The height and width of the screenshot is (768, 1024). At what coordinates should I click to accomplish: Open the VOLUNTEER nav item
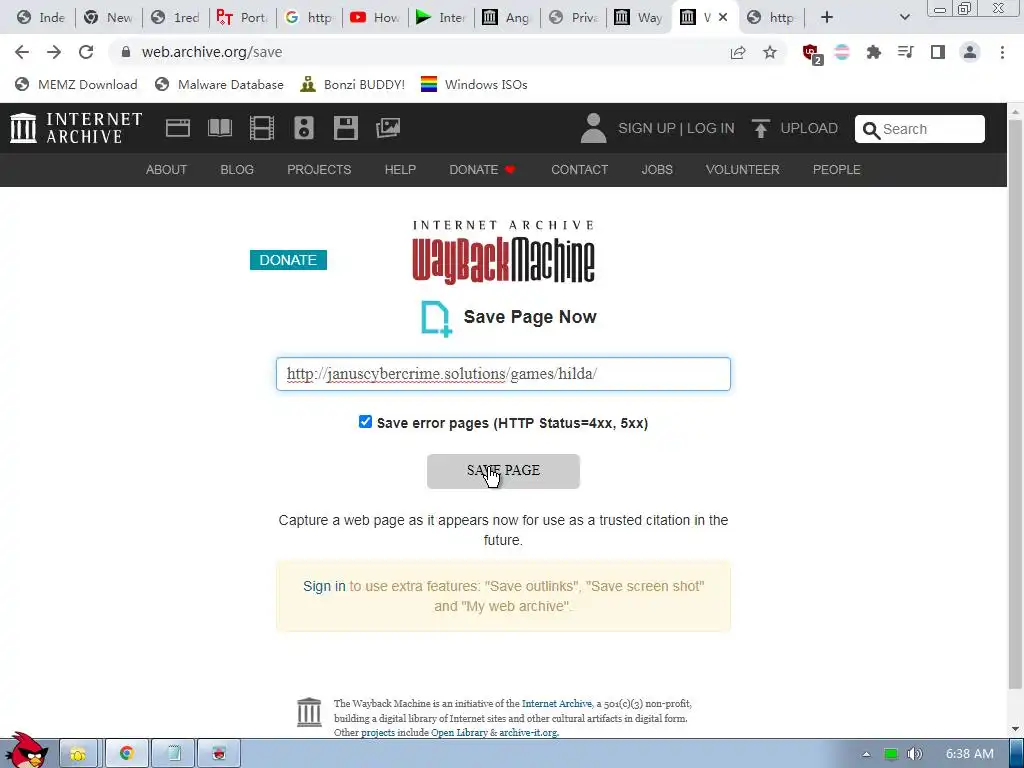743,170
